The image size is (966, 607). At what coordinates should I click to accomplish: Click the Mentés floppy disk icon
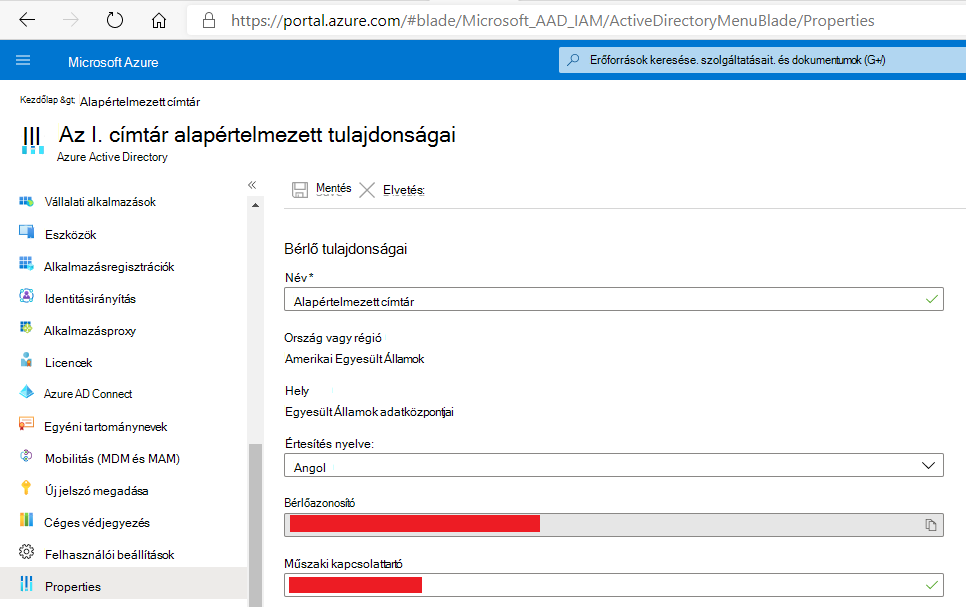pos(300,190)
